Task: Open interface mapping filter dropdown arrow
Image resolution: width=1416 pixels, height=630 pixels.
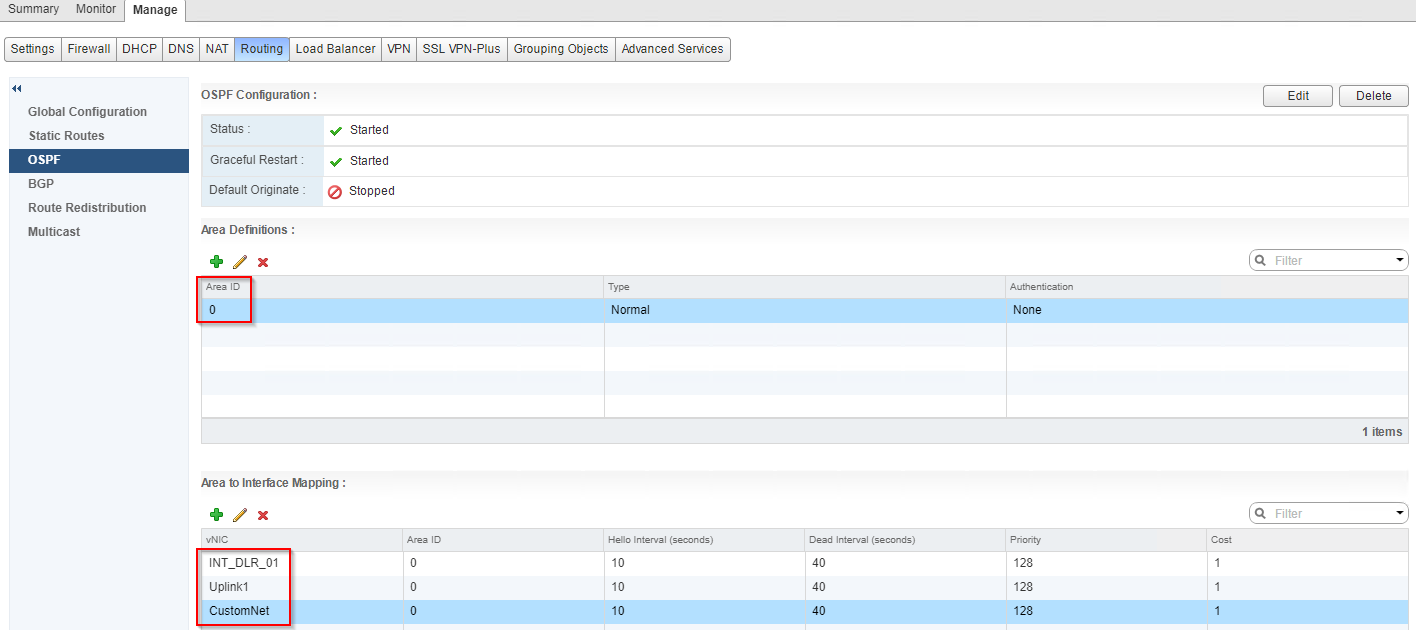Action: [x=1399, y=514]
